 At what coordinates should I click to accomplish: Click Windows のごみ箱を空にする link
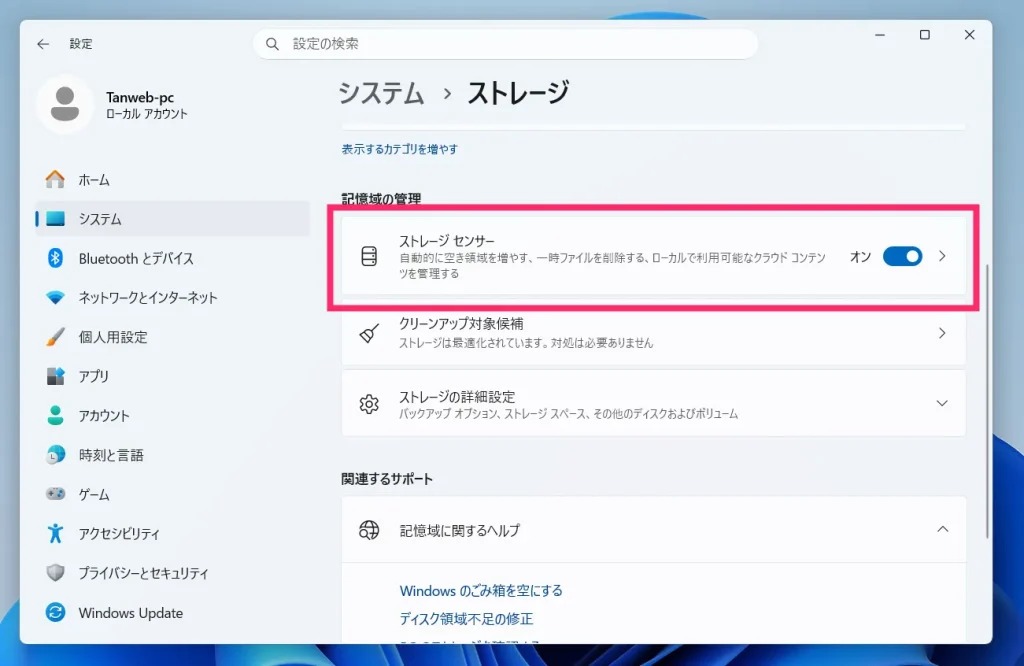pos(481,590)
